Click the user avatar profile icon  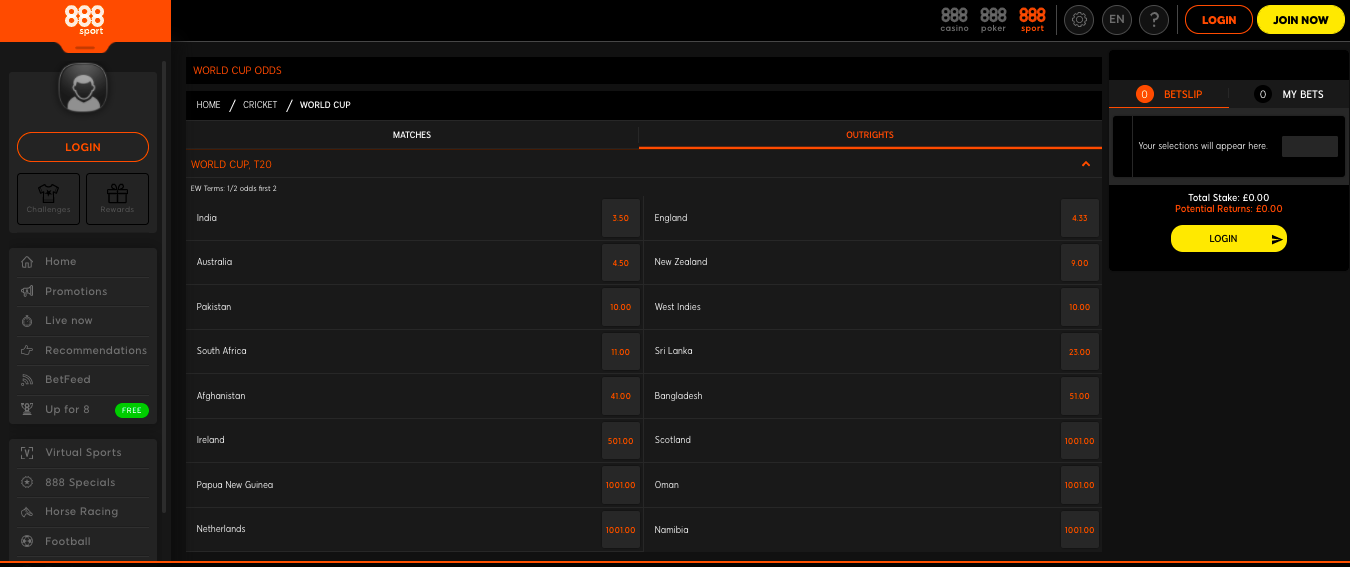83,90
